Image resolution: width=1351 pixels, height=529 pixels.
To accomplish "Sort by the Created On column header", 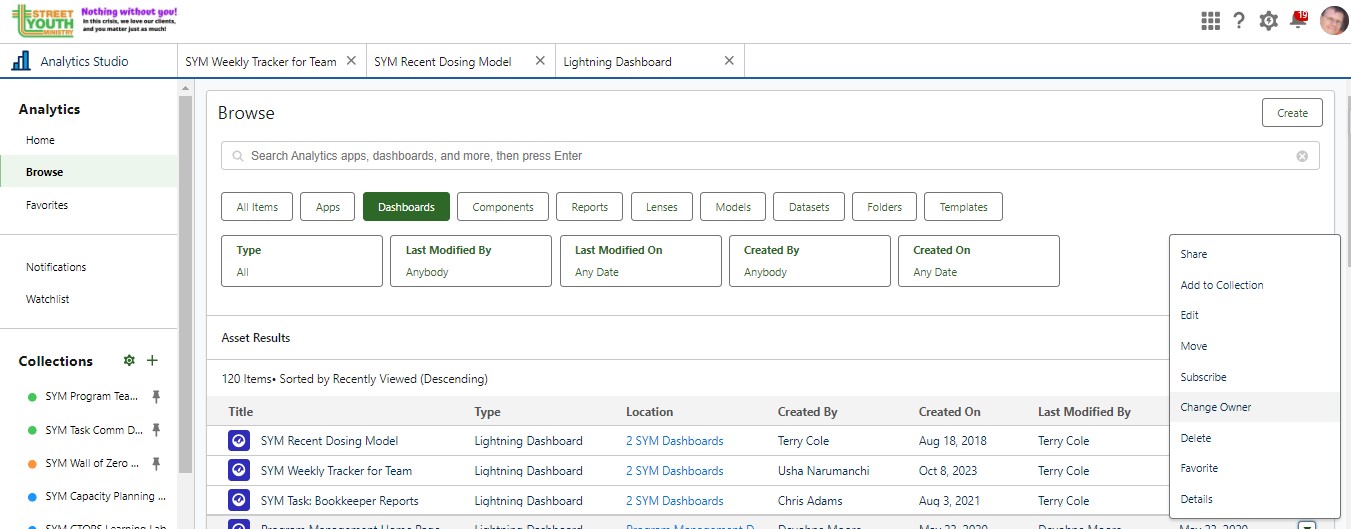I will point(950,412).
